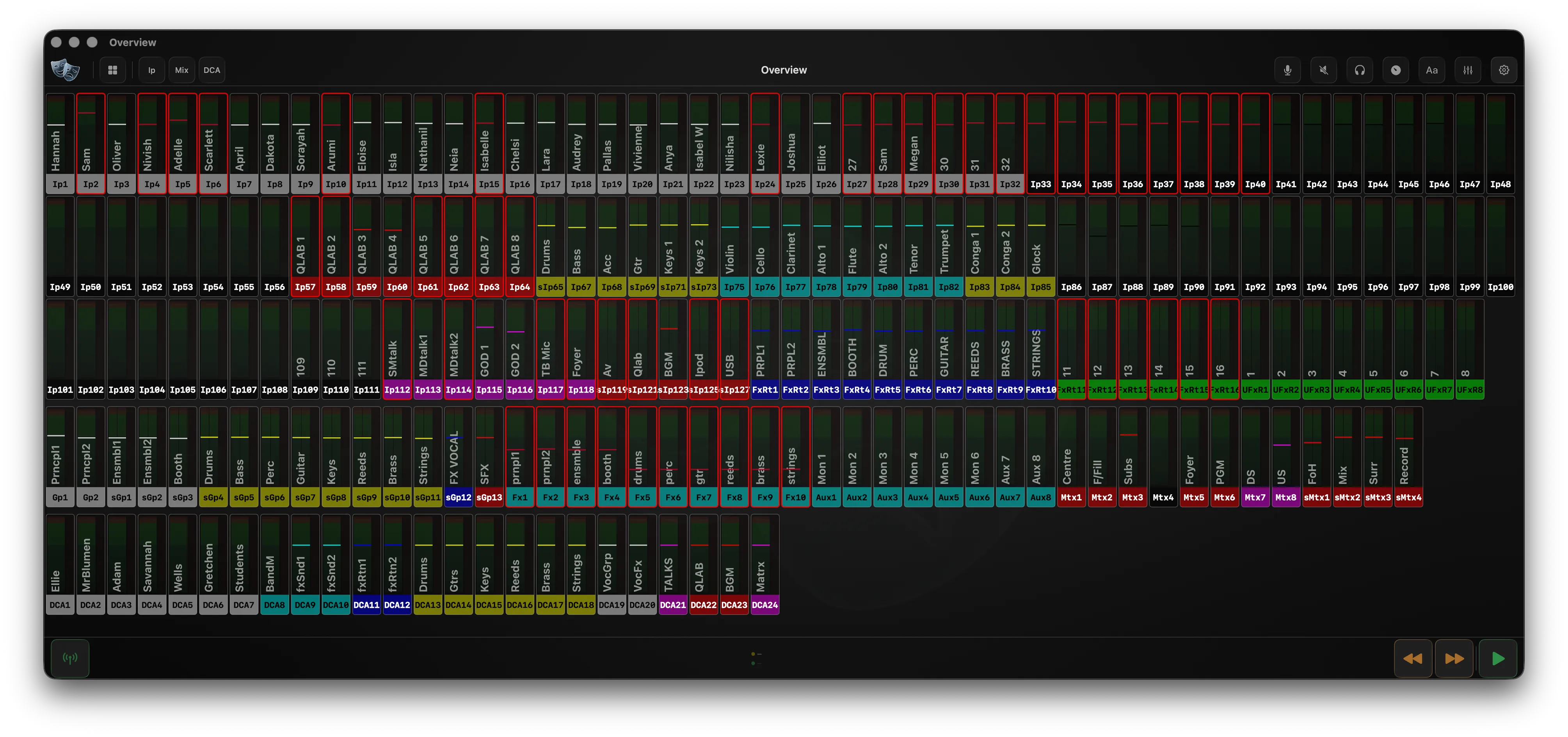The image size is (1568, 737).
Task: Select the Ellie DCA1 strip
Action: tap(60, 564)
